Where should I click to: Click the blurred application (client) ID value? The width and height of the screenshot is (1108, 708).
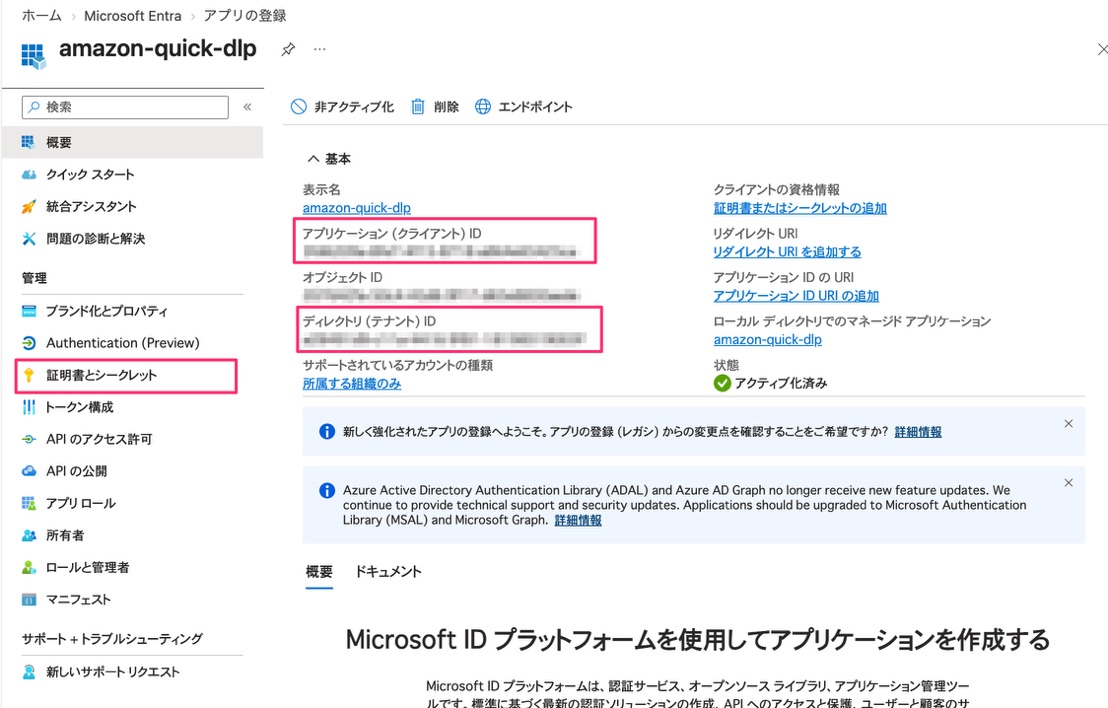coord(440,252)
